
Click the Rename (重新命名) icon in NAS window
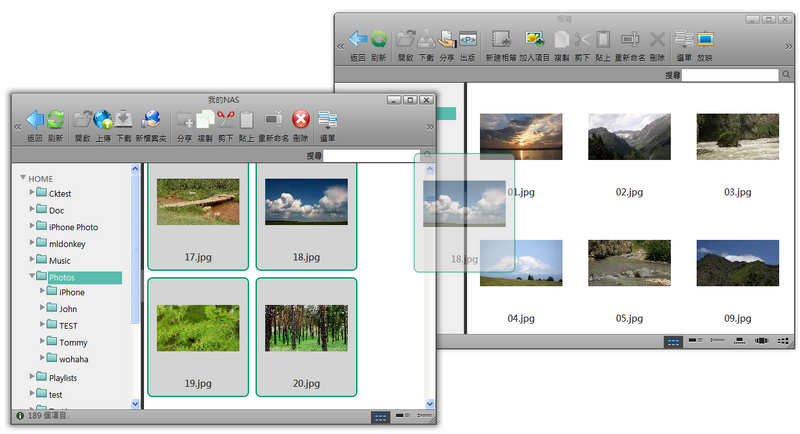(273, 120)
